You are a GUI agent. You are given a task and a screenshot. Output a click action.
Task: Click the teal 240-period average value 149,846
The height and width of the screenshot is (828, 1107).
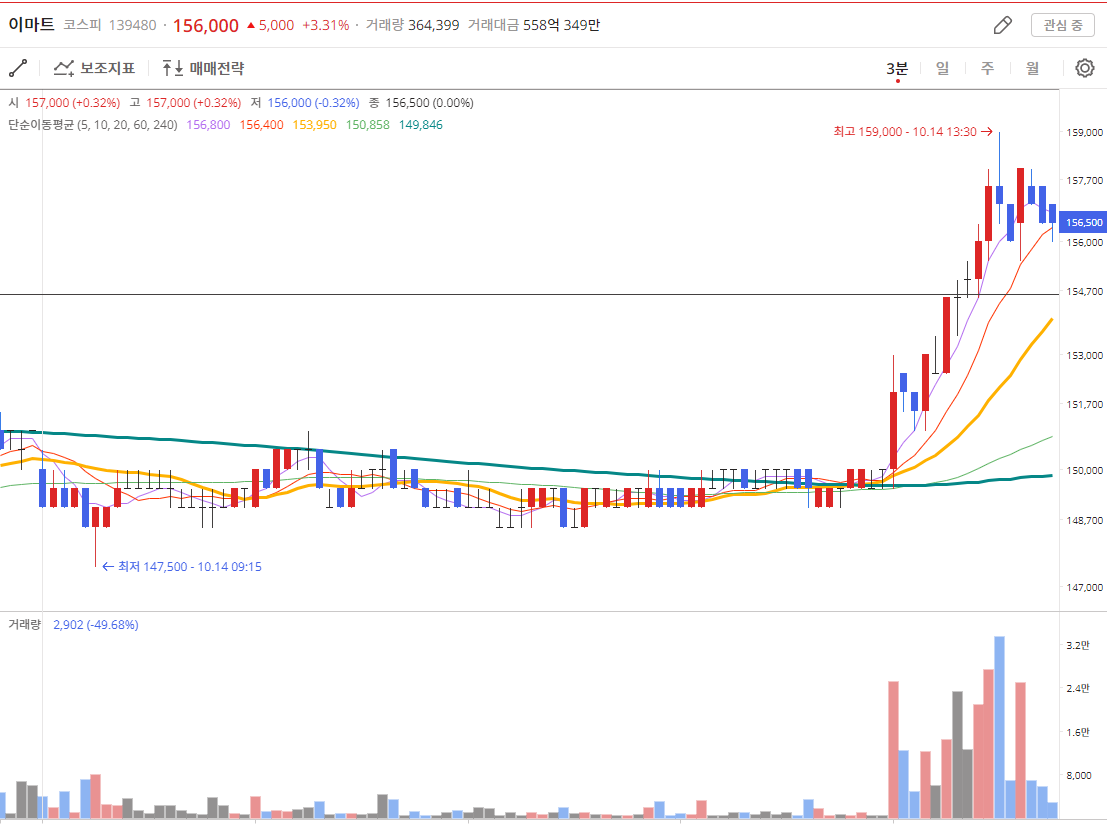tap(421, 125)
